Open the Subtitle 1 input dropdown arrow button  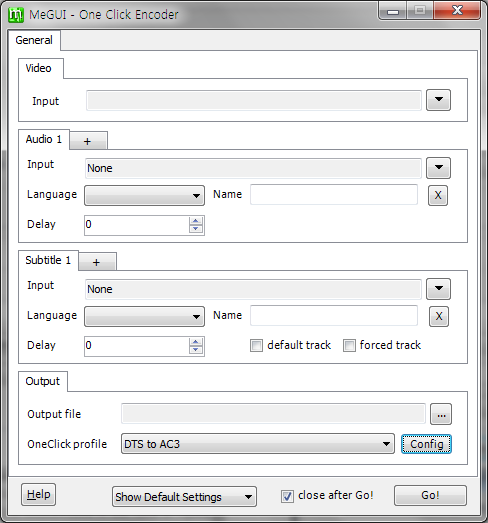(x=438, y=289)
